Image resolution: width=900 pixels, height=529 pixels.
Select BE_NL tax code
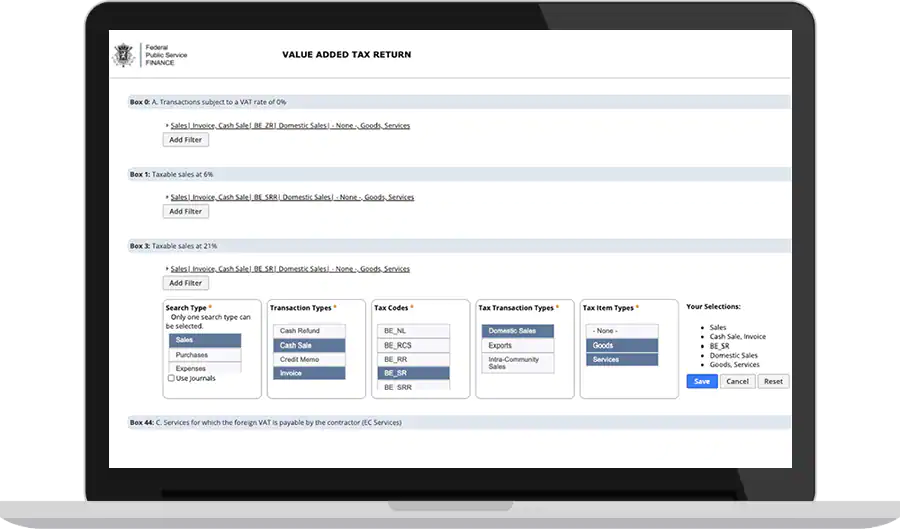(x=413, y=331)
